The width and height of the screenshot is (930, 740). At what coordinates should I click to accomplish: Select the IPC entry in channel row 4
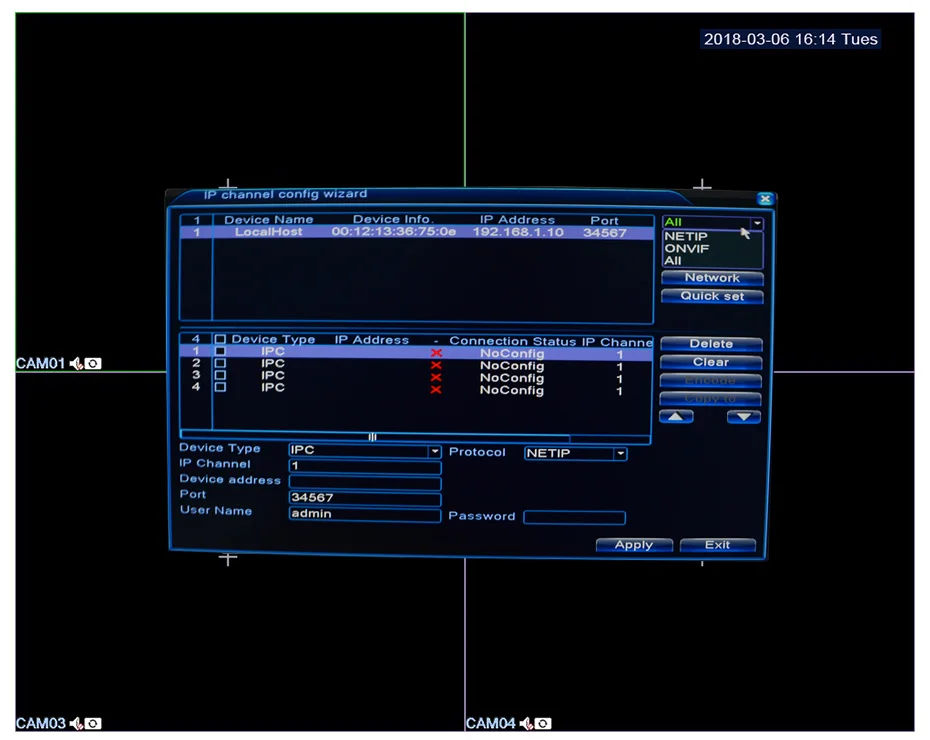pos(273,387)
